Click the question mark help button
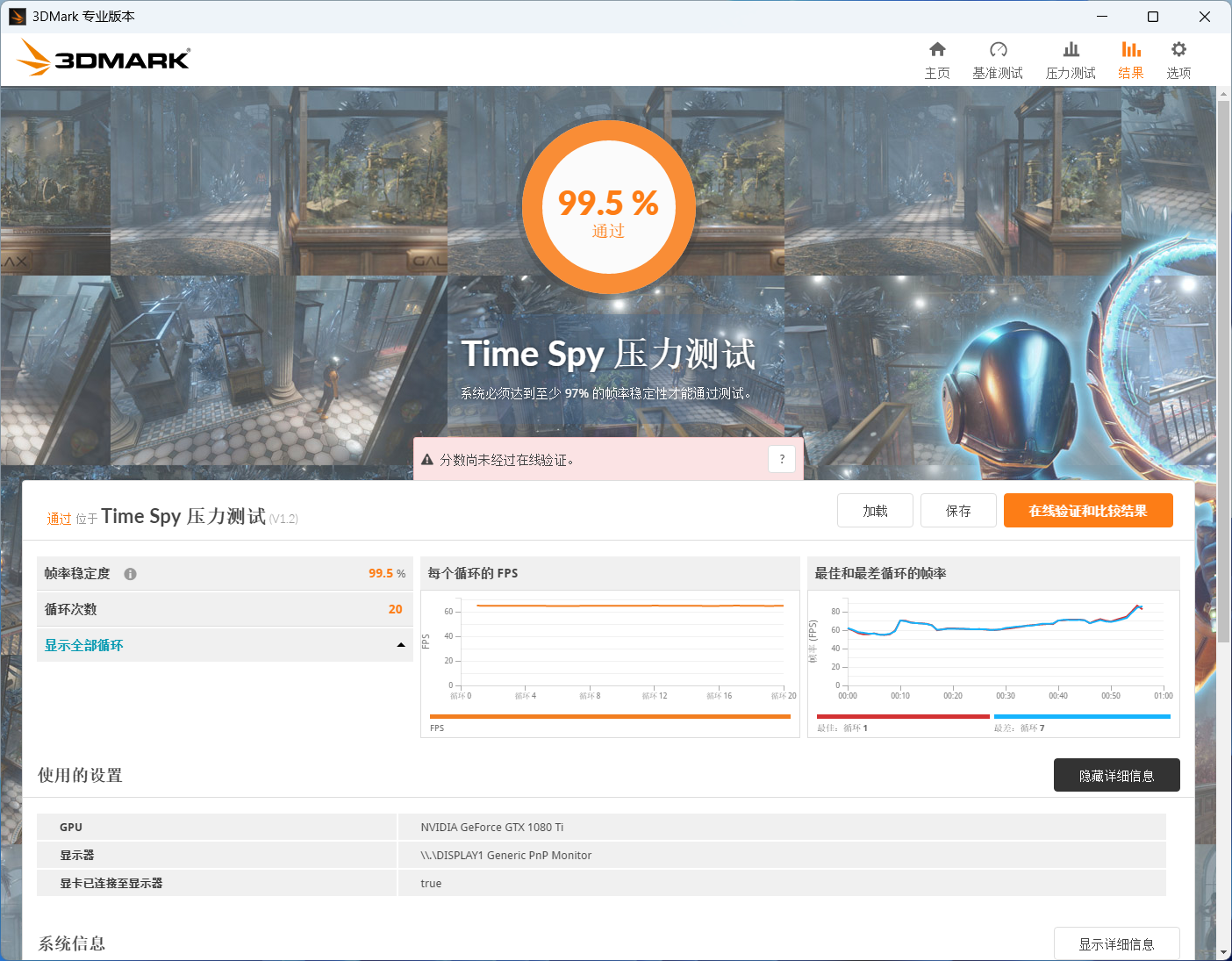The image size is (1232, 961). 782,459
